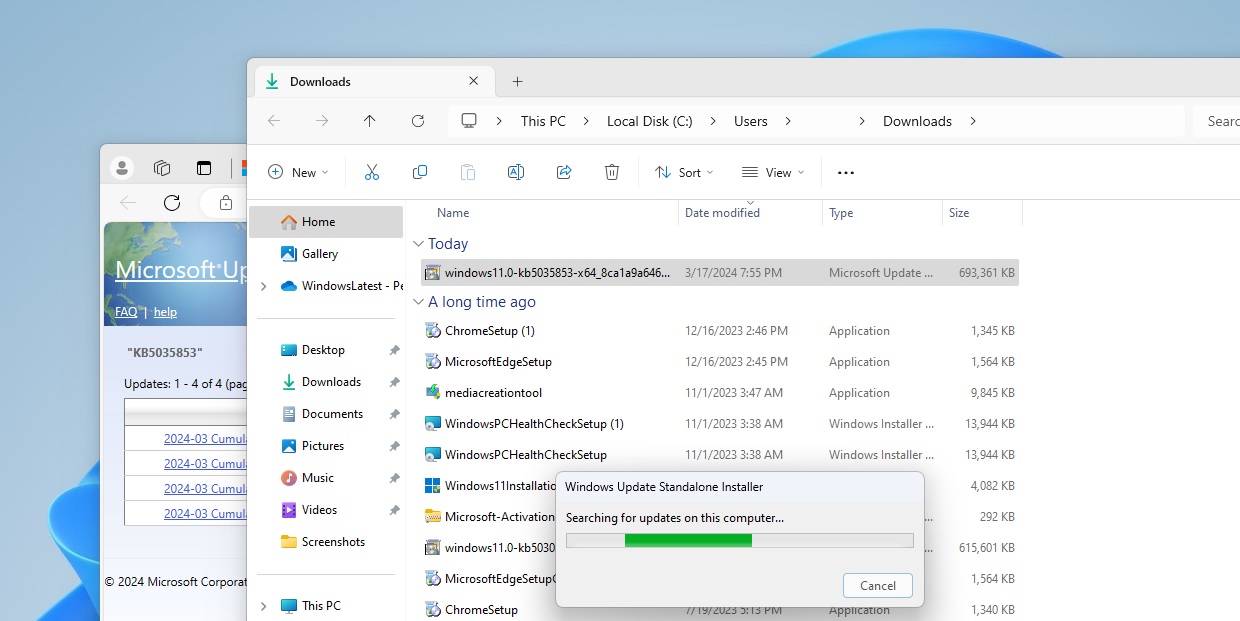Go up one folder level
This screenshot has height=621, width=1240.
(x=370, y=121)
